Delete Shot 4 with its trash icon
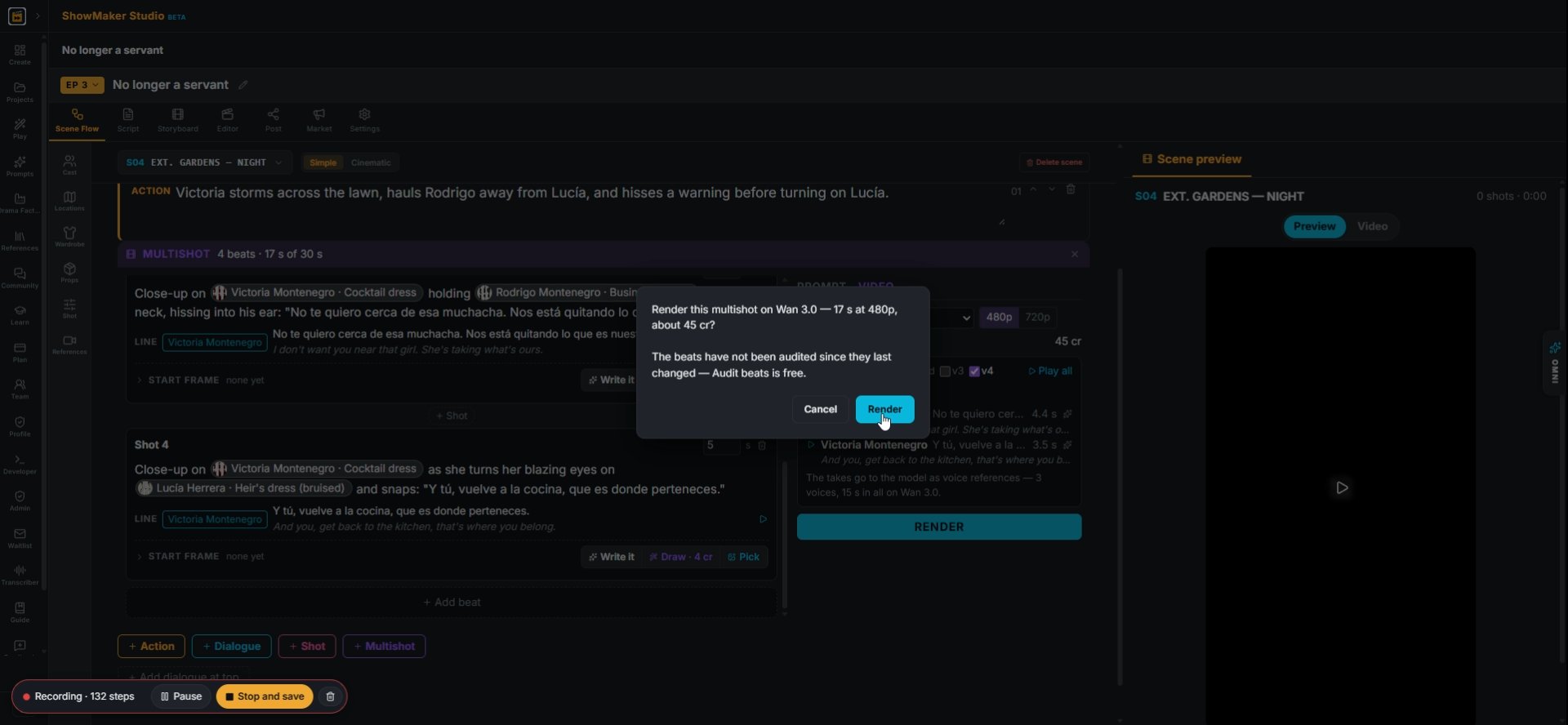Viewport: 1568px width, 725px height. 762,446
